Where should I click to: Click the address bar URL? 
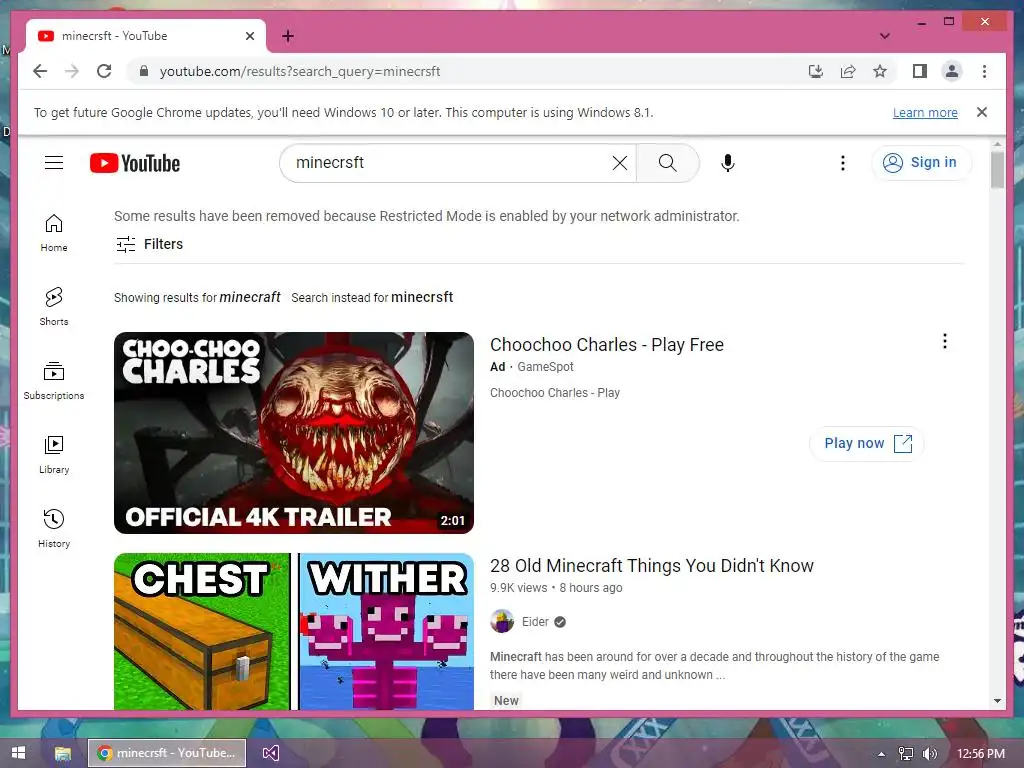(x=300, y=71)
